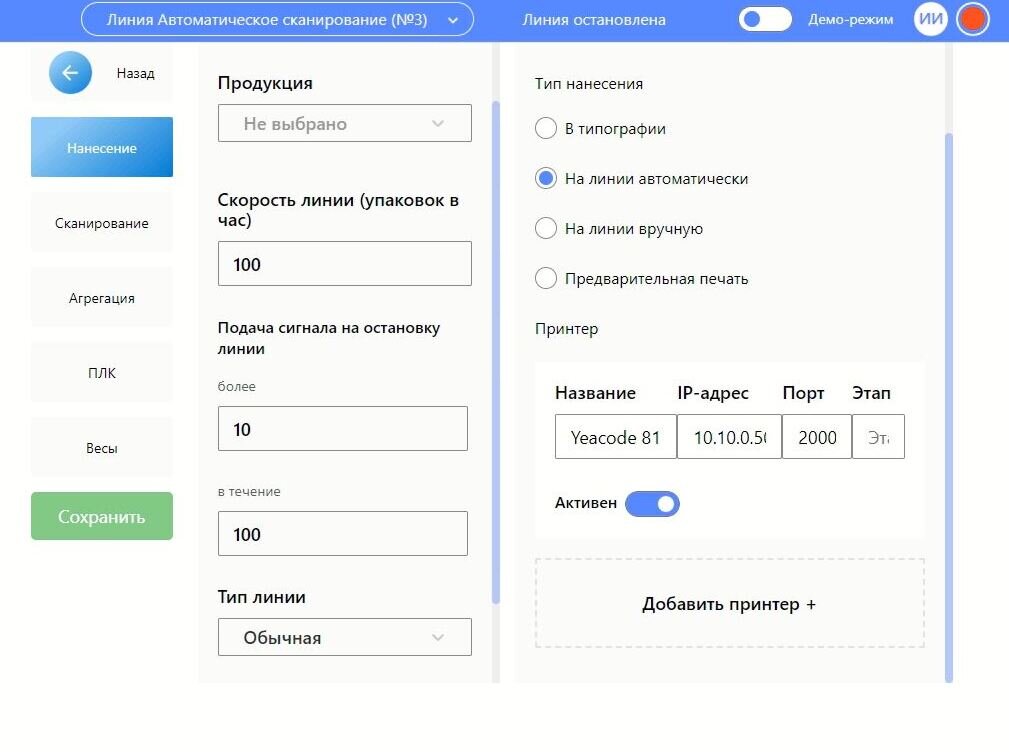The image size is (1009, 752).
Task: Switch to the Агрегация tab
Action: click(x=102, y=298)
